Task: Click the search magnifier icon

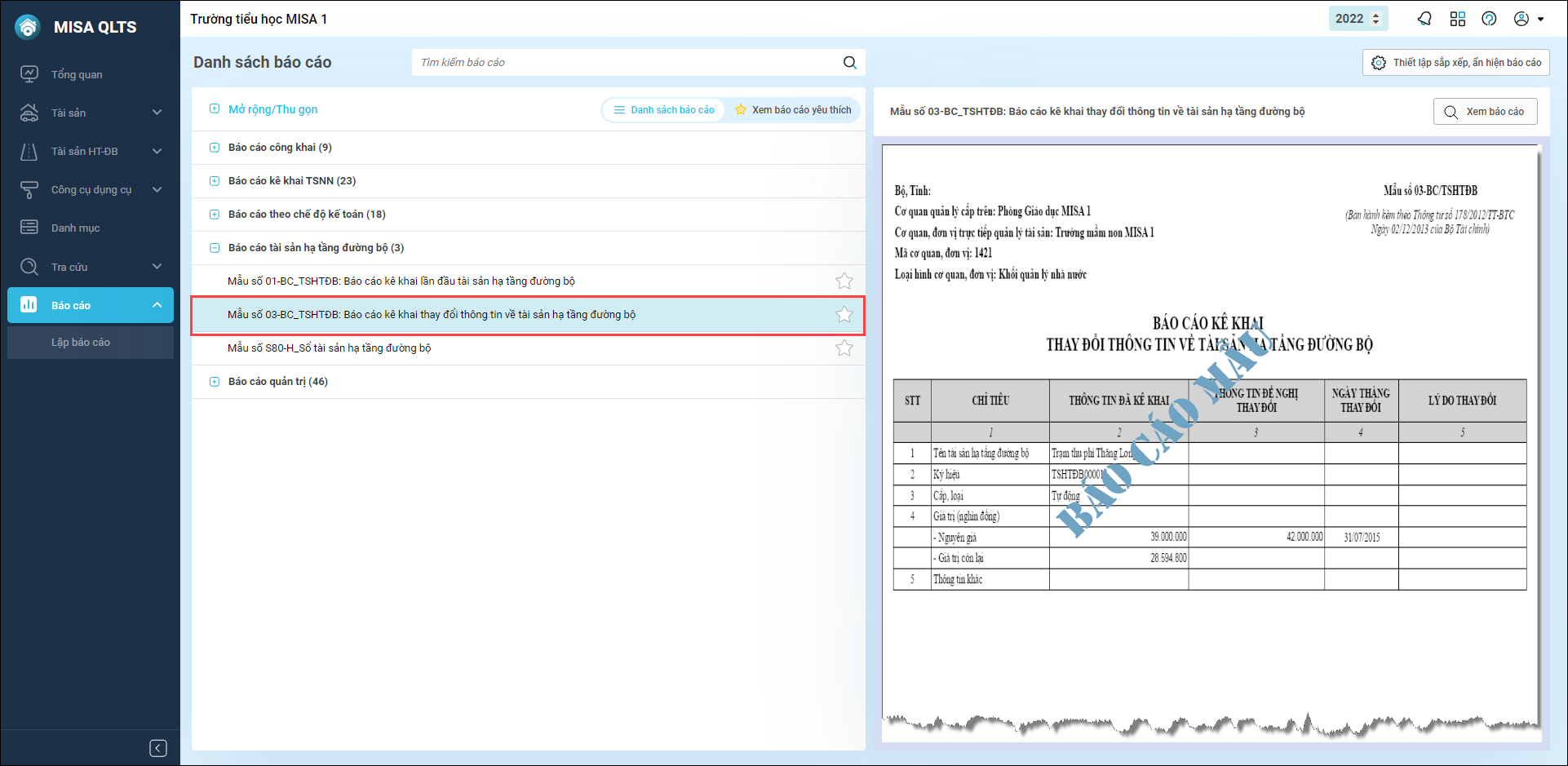Action: [x=849, y=63]
